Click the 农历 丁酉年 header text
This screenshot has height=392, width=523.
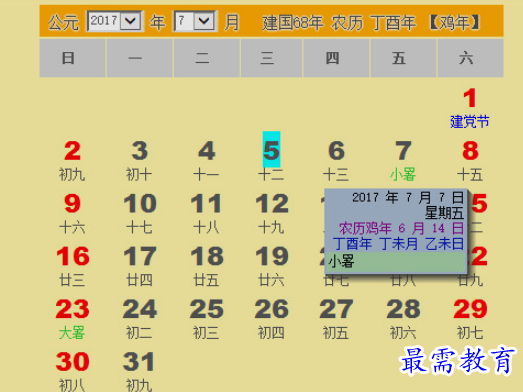pos(373,23)
